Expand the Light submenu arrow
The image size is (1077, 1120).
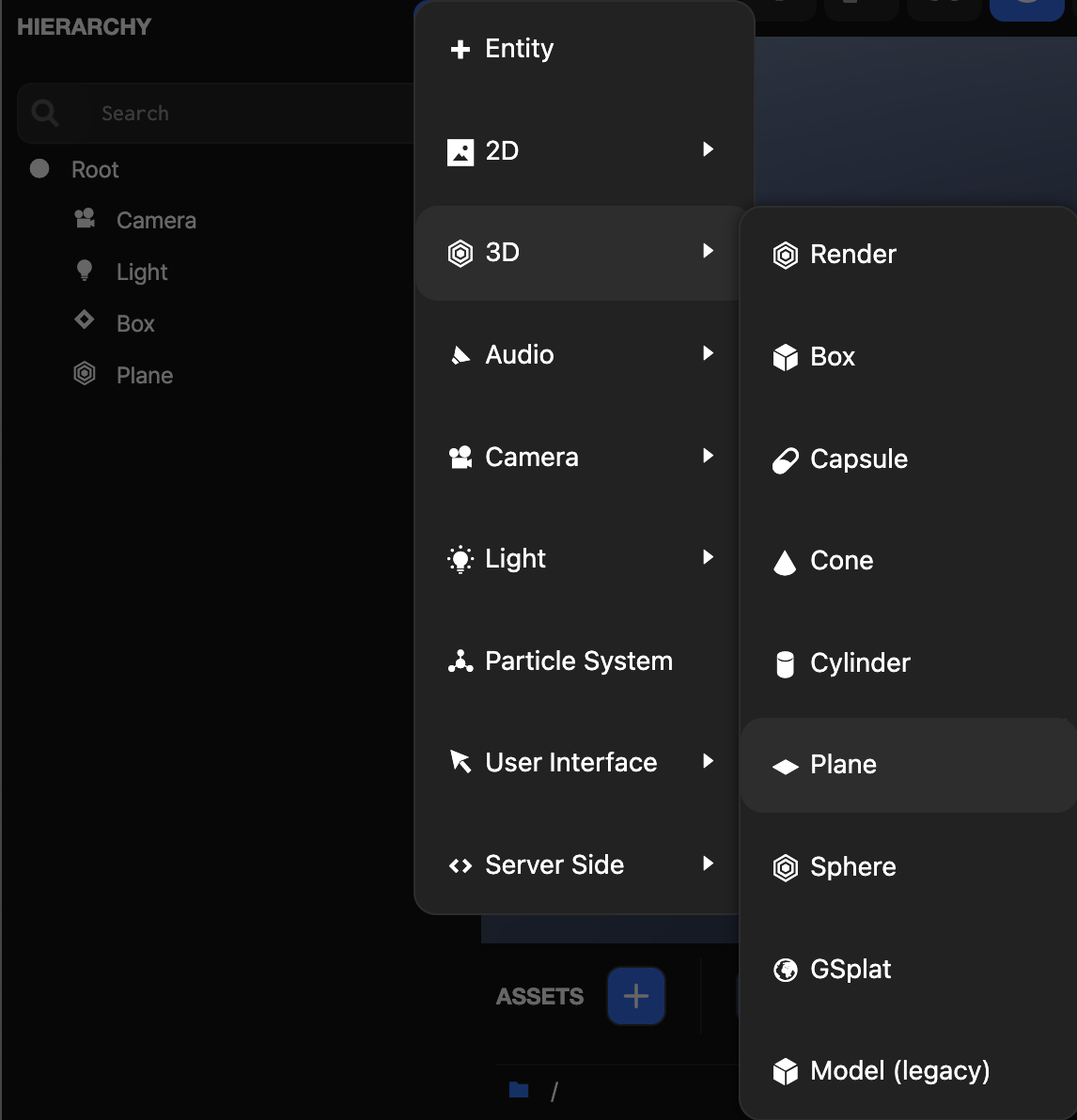click(x=708, y=557)
